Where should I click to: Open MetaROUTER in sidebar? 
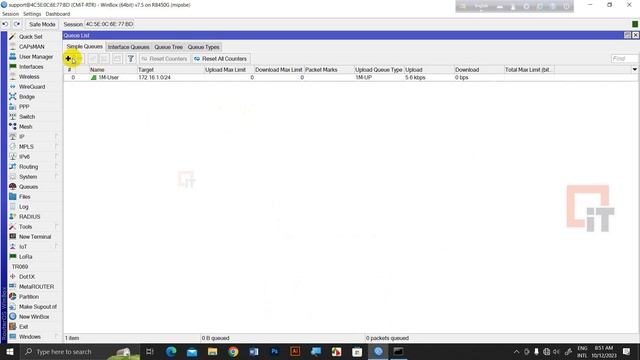click(x=36, y=287)
